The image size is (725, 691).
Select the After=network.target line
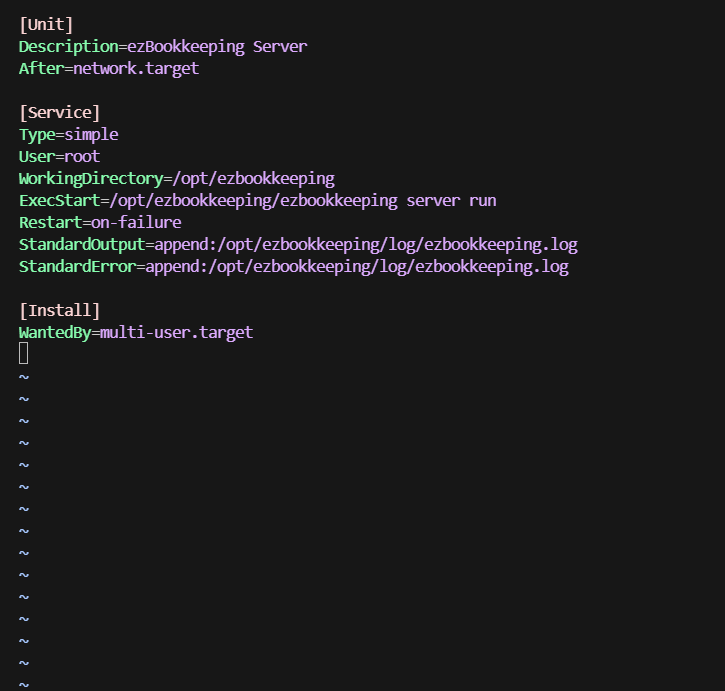coord(109,68)
